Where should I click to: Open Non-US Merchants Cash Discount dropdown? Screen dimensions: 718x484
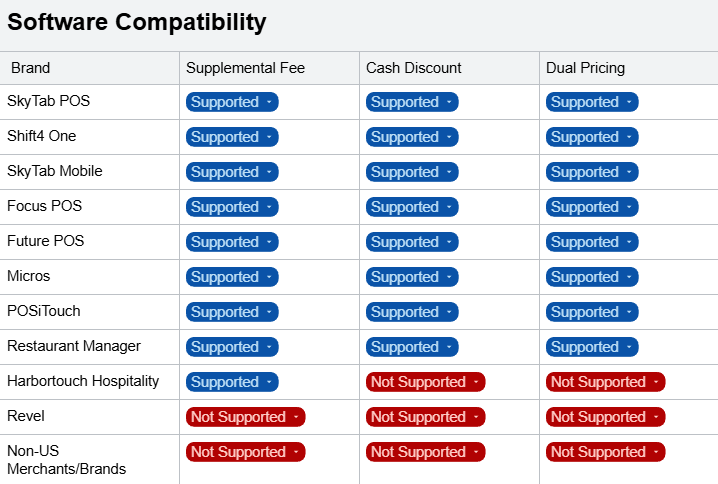click(x=425, y=452)
